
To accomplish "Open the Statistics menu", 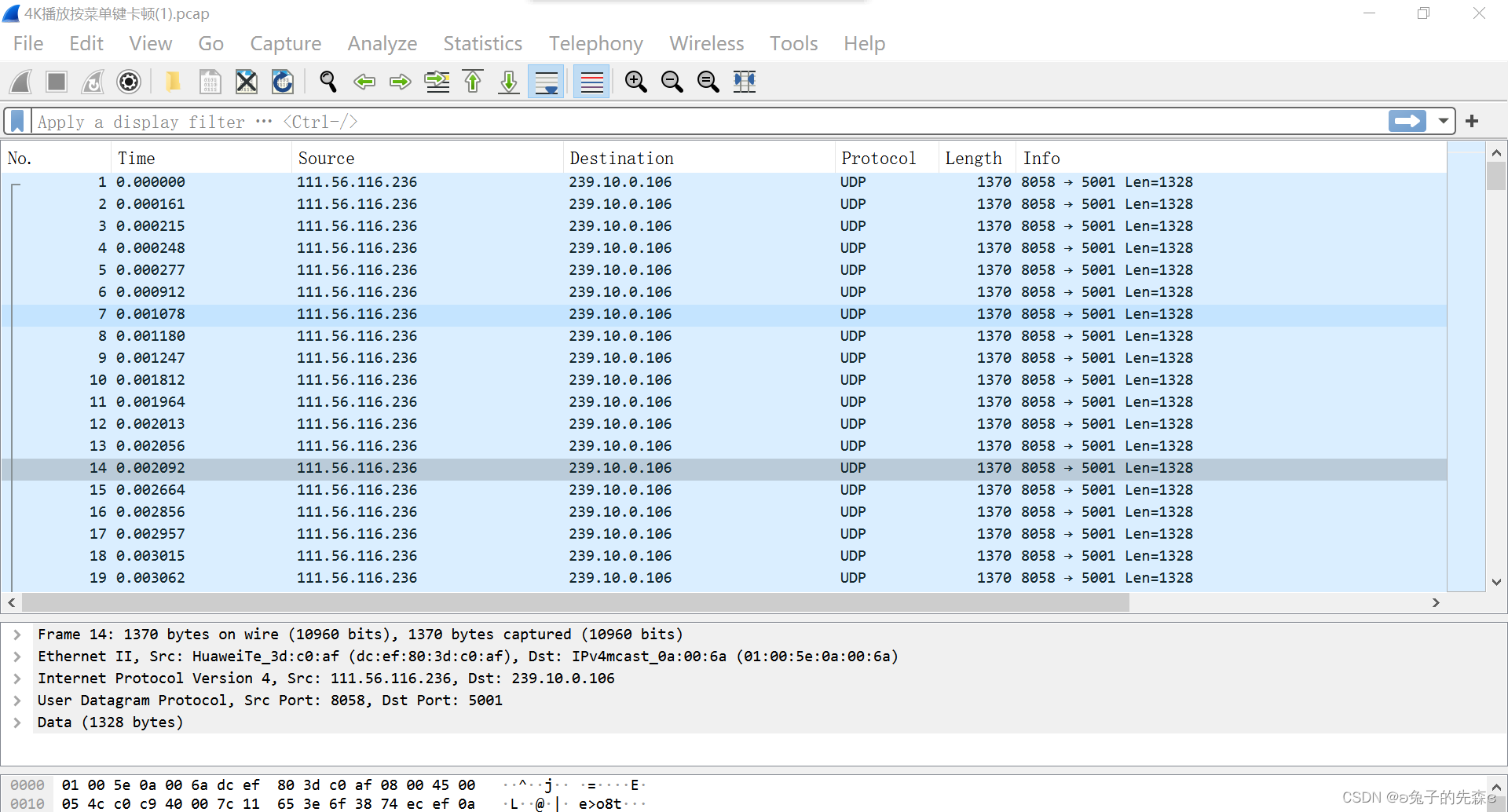I will (x=483, y=43).
